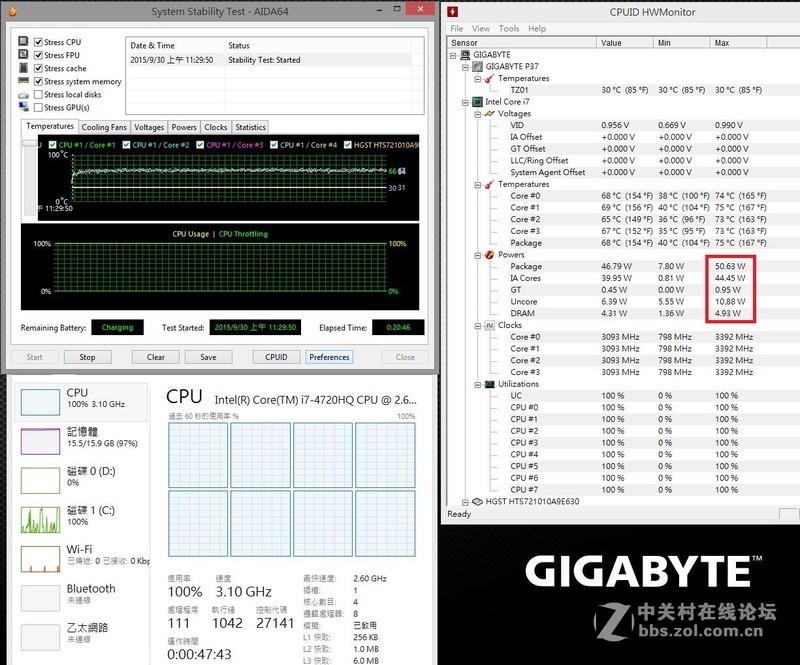Collapse the Powers section in HWMonitor
This screenshot has height=665, width=800.
point(478,255)
